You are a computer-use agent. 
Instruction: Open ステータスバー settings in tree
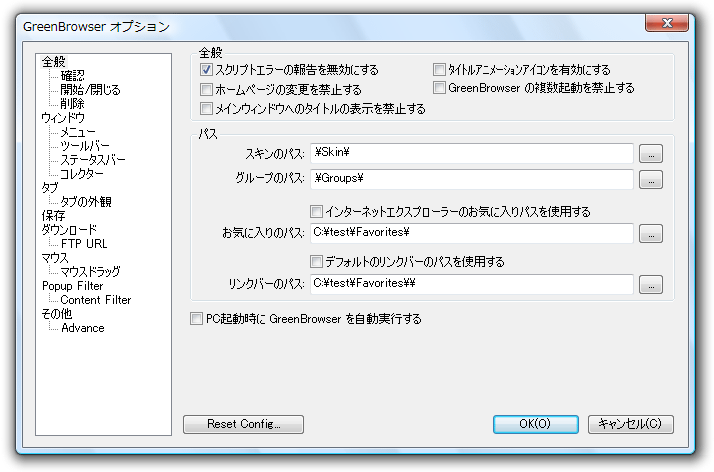(93, 160)
